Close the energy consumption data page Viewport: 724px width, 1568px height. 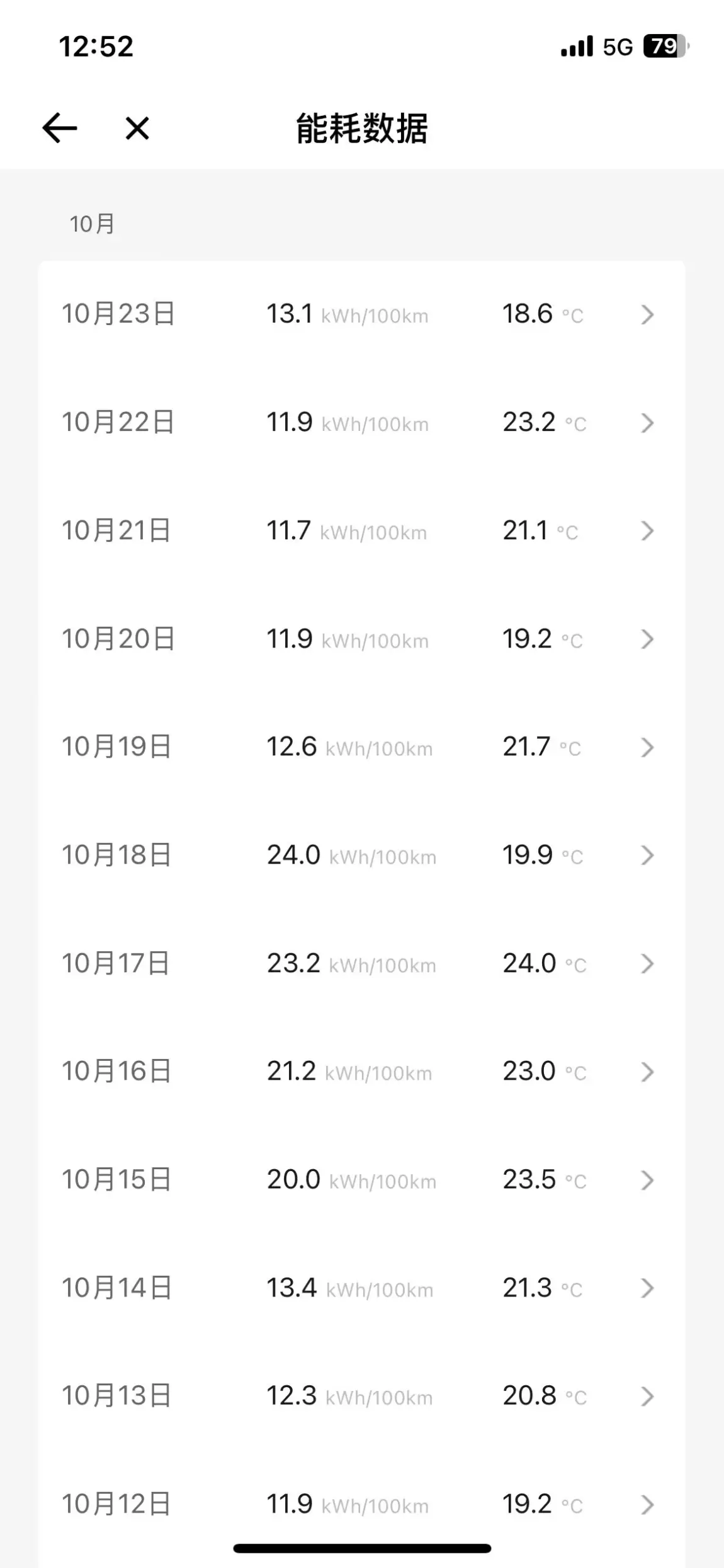coord(137,129)
